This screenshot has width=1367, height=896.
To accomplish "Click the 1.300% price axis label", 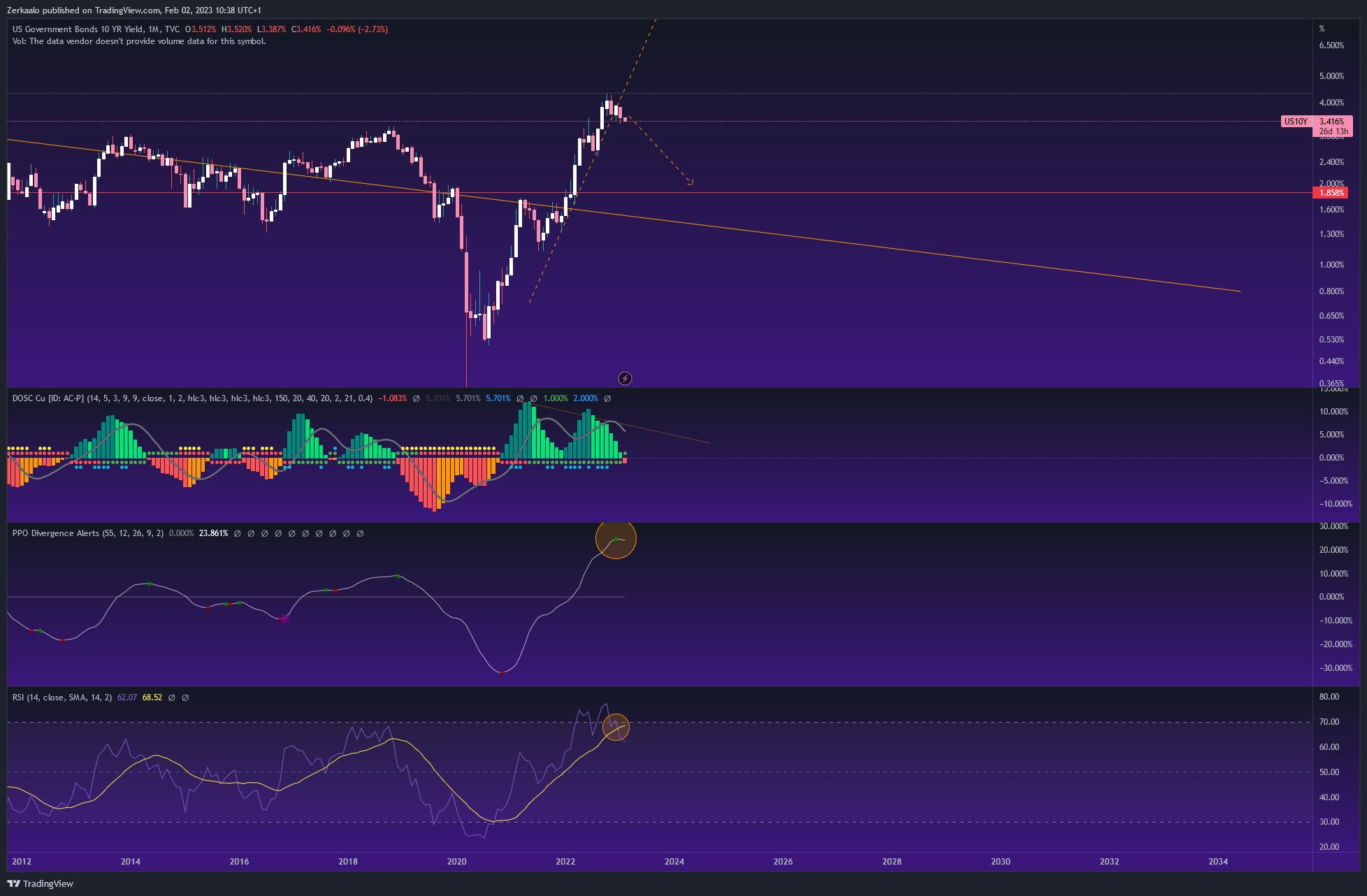I will tap(1331, 234).
